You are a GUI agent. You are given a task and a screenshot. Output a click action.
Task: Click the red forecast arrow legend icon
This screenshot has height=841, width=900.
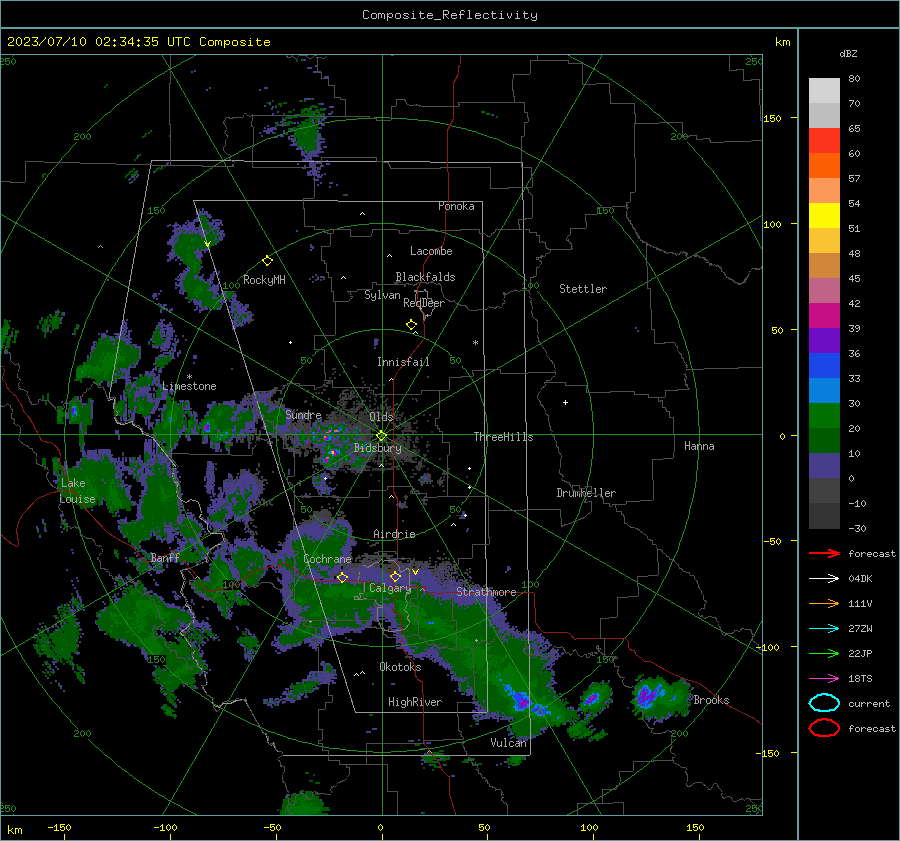824,553
